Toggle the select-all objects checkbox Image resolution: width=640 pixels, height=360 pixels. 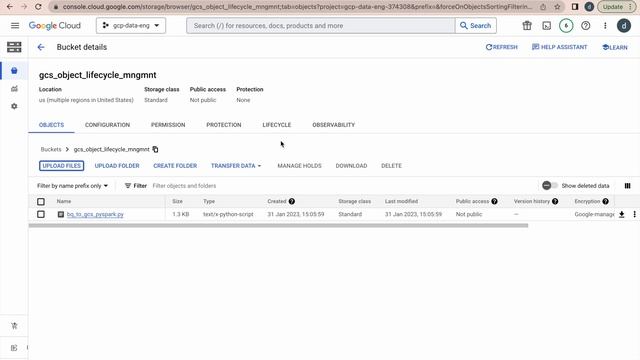coord(41,202)
